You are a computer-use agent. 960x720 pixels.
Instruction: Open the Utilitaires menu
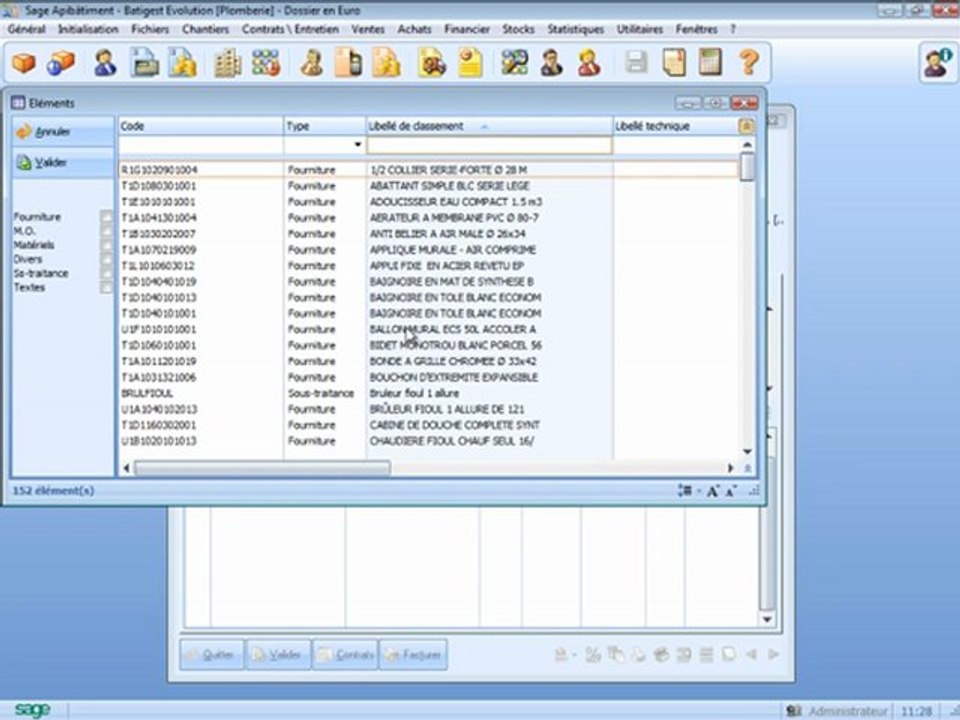point(640,29)
